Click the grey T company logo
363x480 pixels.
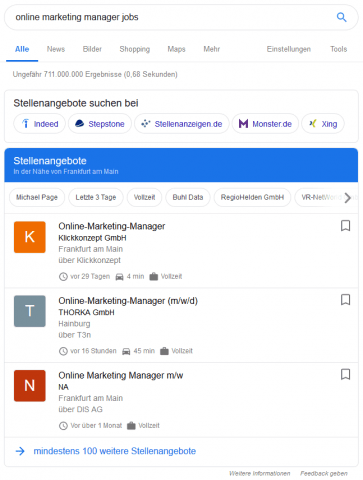coord(30,311)
